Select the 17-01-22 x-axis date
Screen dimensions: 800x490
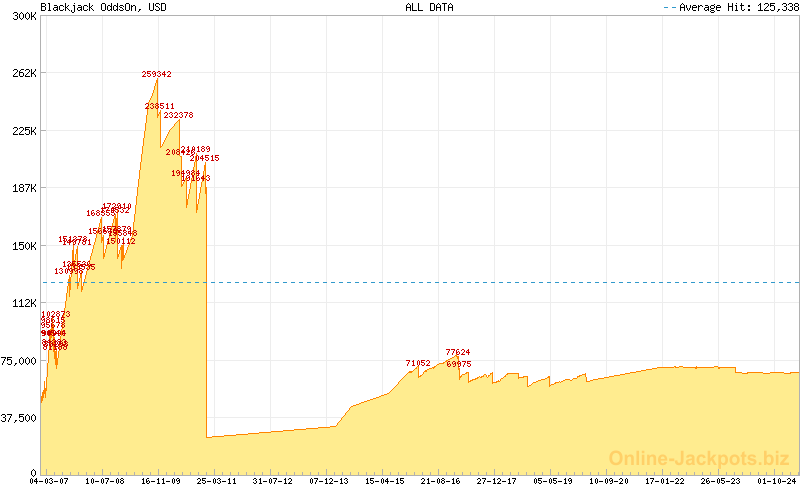[x=664, y=481]
